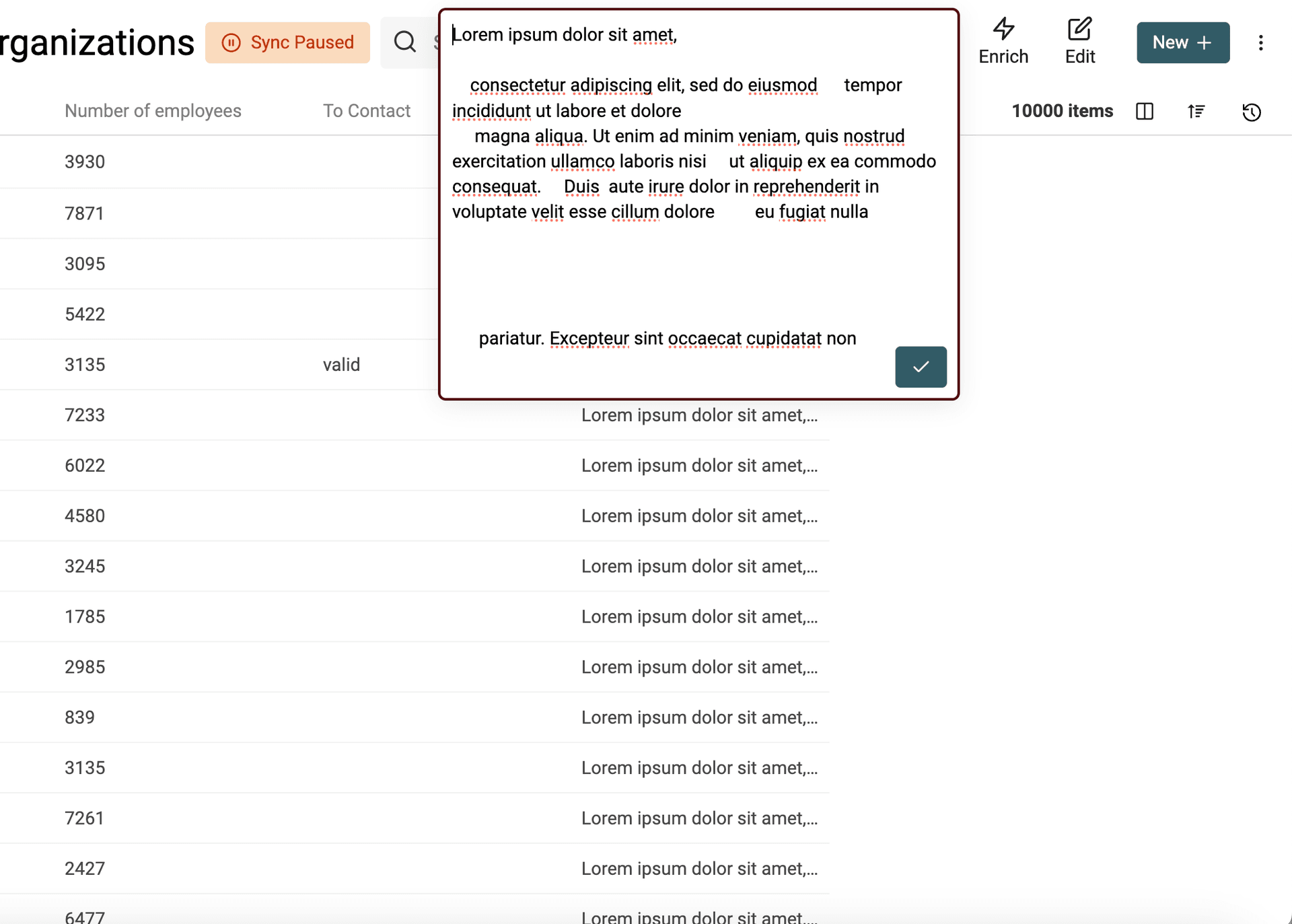Open the three-dot more options menu
1292x924 pixels.
pyautogui.click(x=1260, y=43)
